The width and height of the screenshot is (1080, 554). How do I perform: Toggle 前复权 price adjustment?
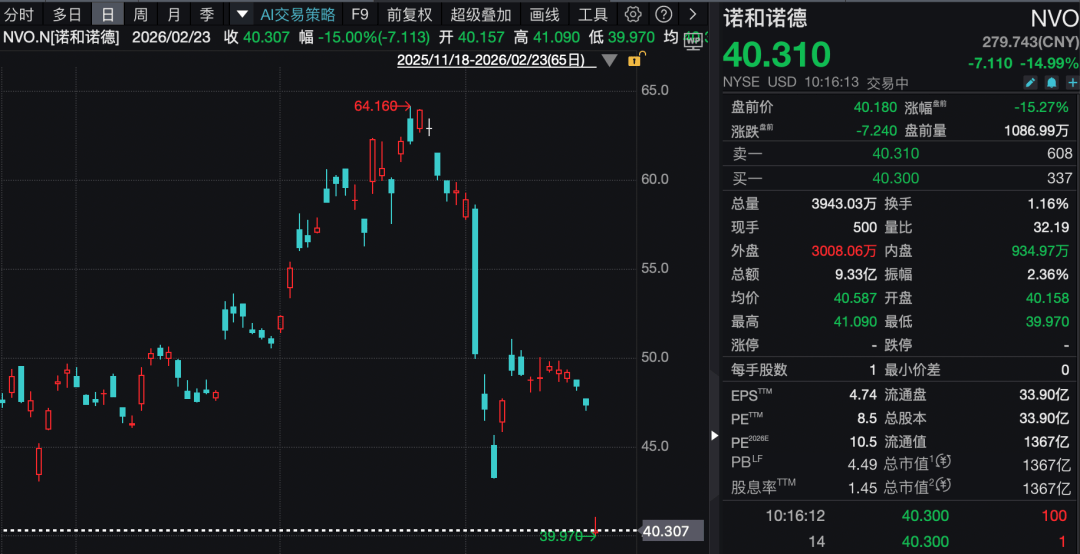tap(410, 14)
